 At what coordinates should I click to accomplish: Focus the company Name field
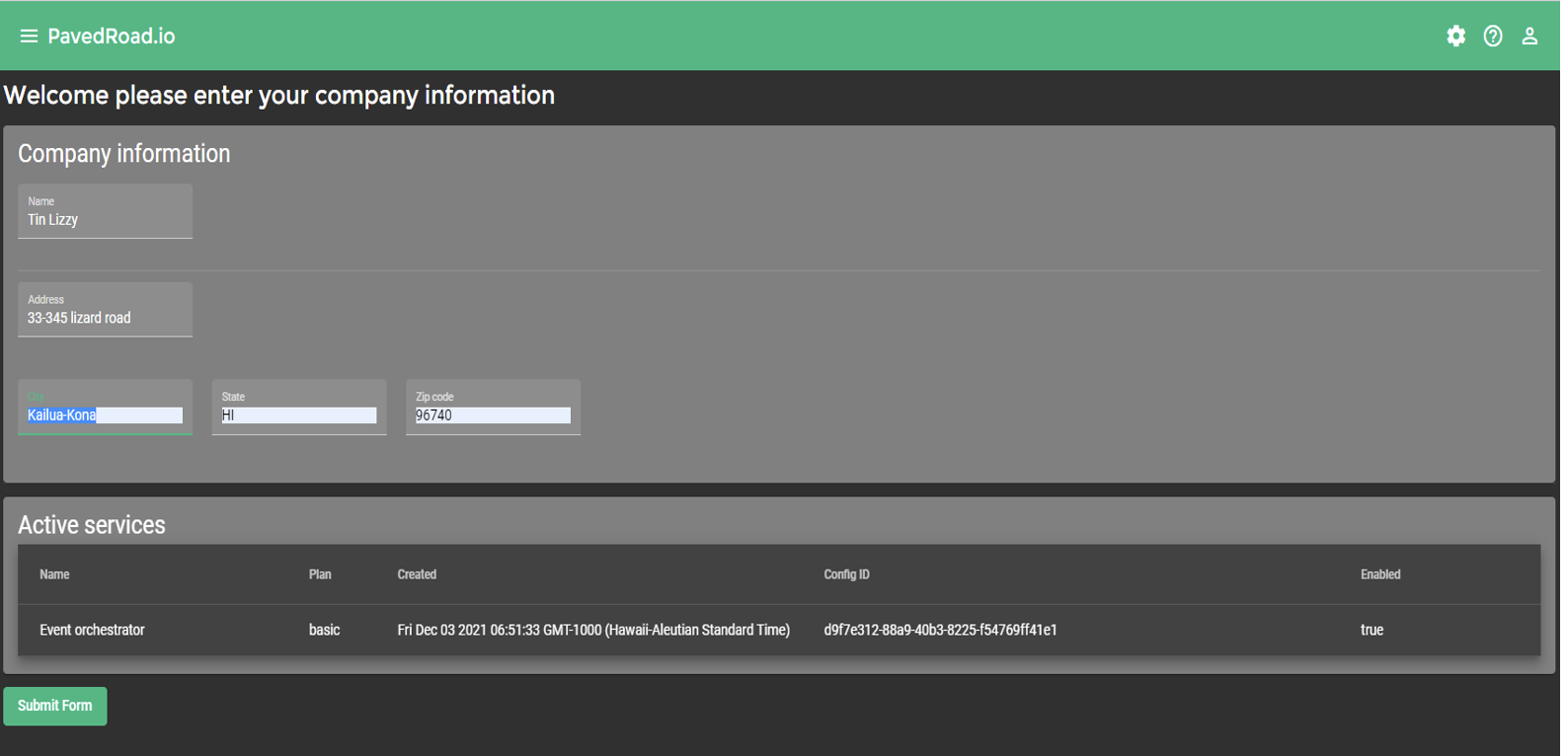106,211
